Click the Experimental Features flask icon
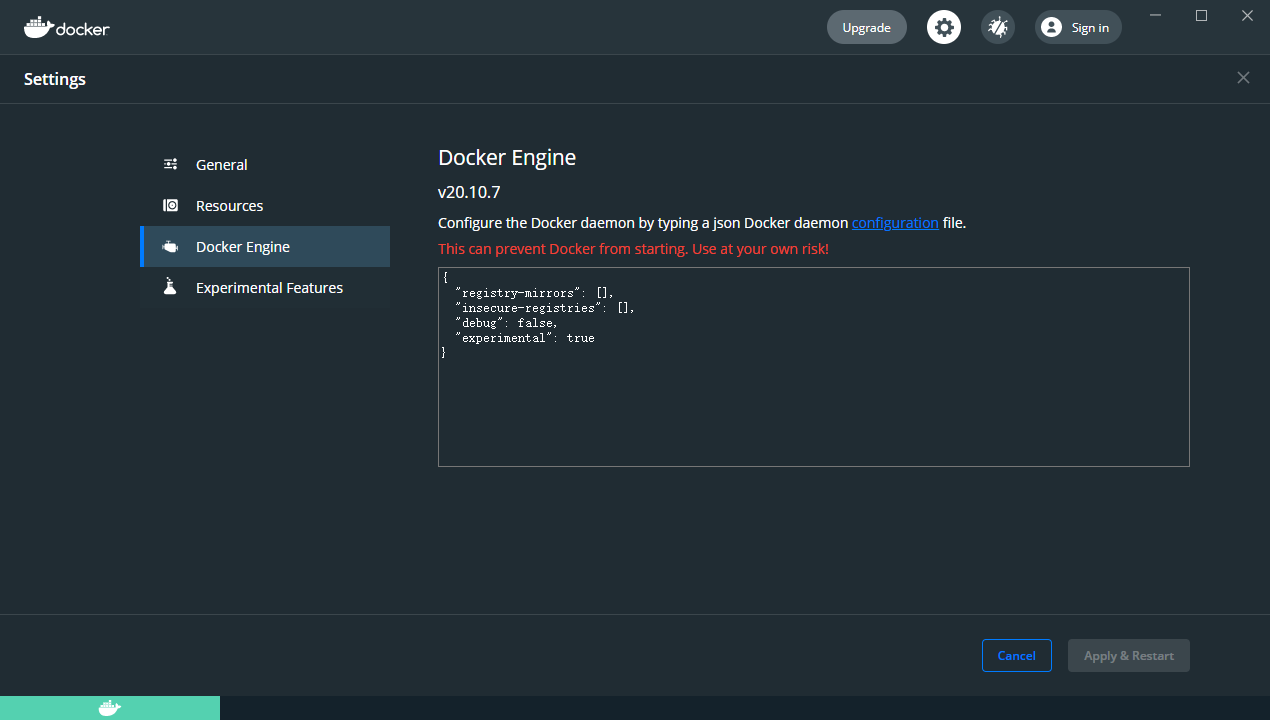Screen dimensions: 1270x720 171,287
